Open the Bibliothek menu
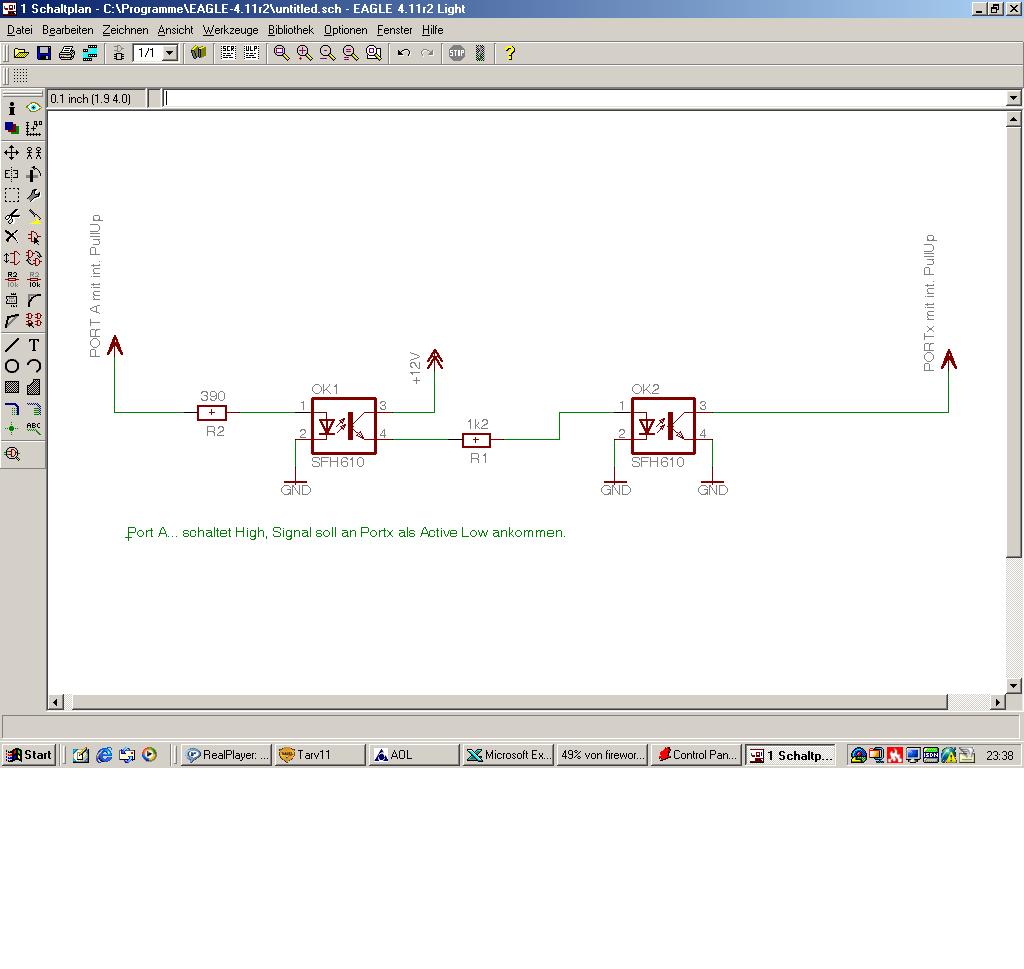 [291, 30]
